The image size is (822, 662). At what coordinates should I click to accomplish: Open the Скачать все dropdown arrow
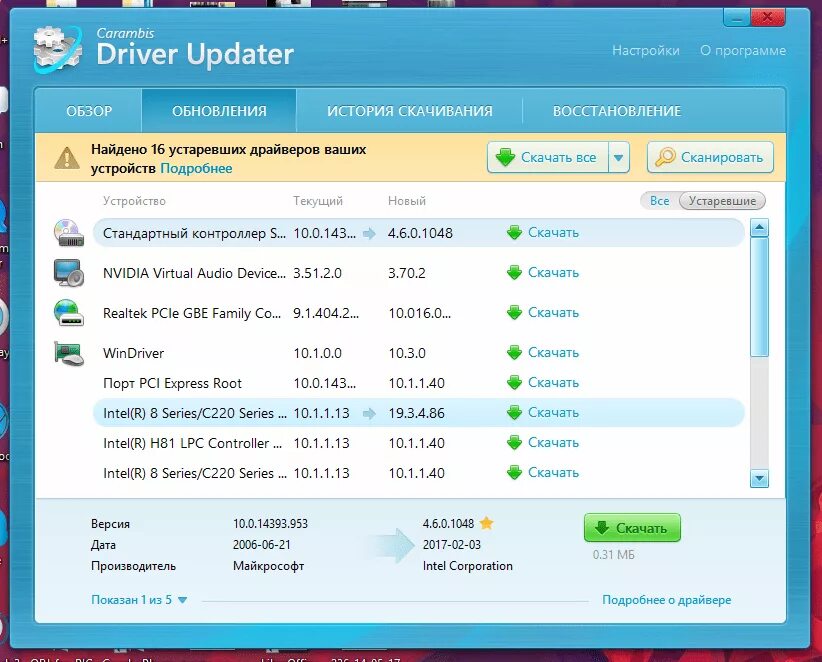[x=619, y=157]
